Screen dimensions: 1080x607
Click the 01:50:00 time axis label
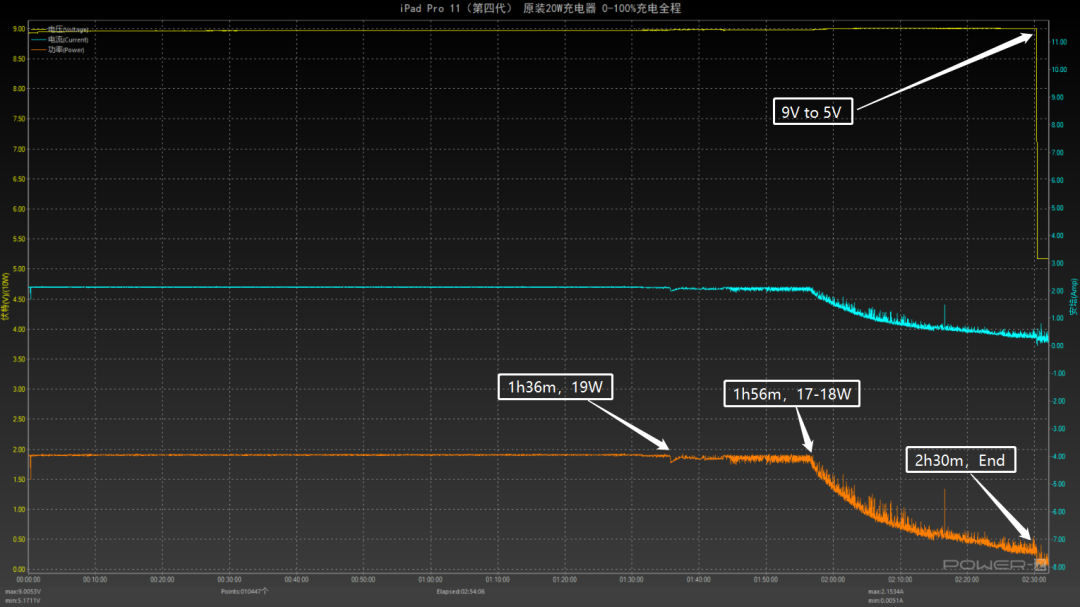(x=766, y=580)
